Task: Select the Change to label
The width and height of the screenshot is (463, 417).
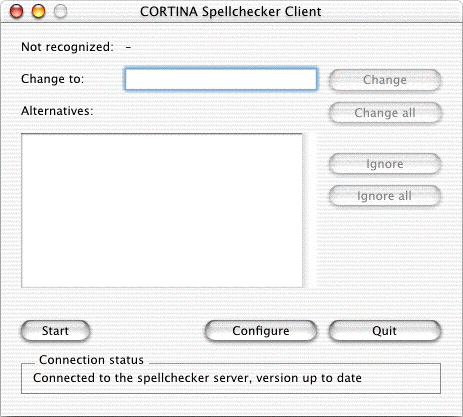Action: (x=53, y=79)
